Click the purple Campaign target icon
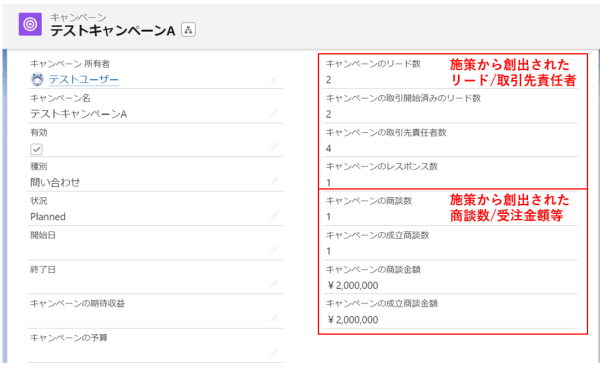The width and height of the screenshot is (600, 366). (30, 25)
